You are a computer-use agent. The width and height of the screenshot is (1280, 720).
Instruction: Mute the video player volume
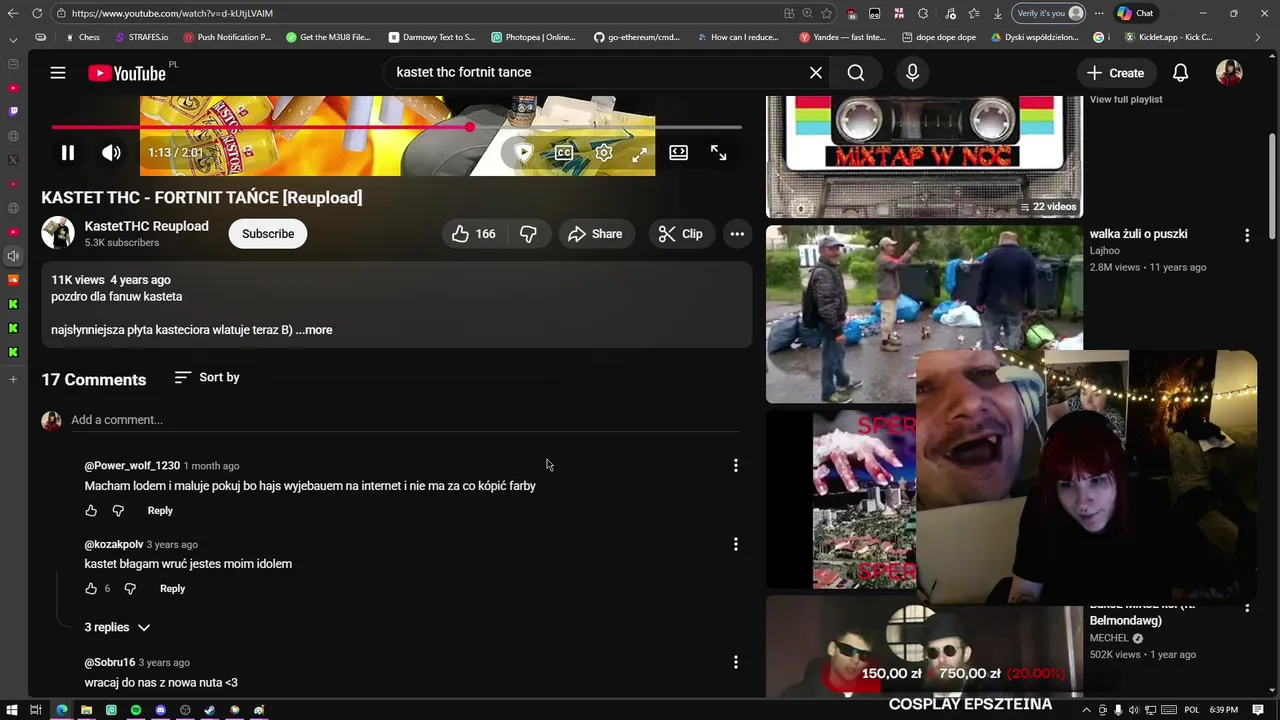coord(111,153)
